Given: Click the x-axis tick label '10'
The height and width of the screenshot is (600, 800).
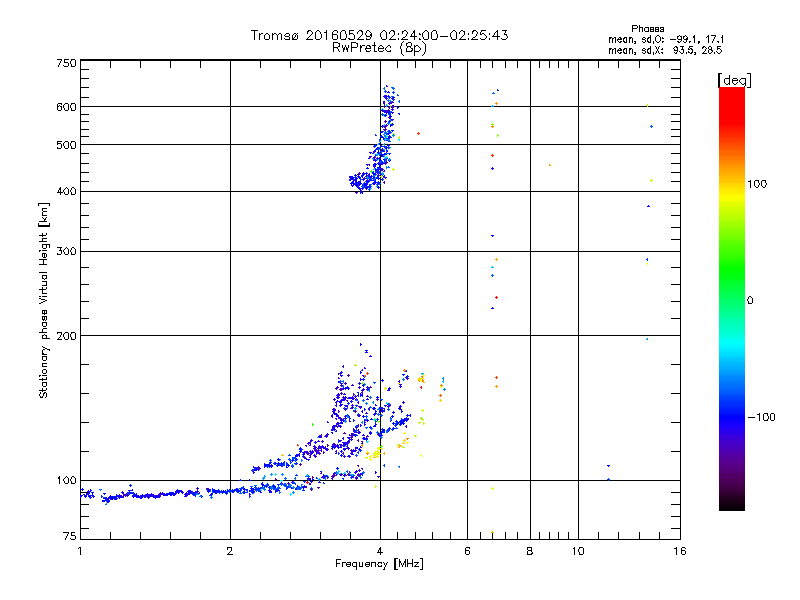Looking at the screenshot, I should 578,551.
